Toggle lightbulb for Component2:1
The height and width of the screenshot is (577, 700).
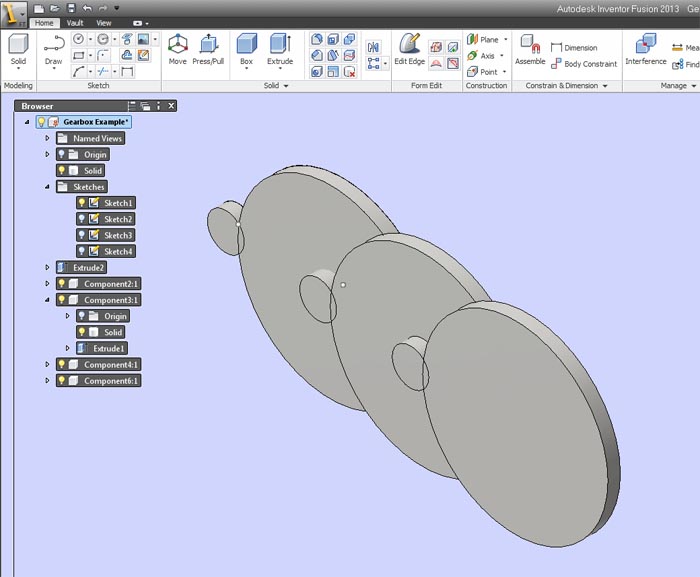(62, 284)
